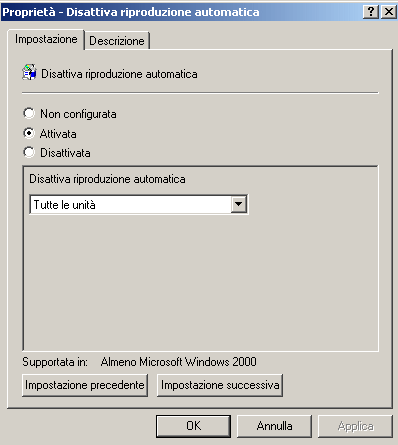
Task: Switch to the Impostazione tab
Action: (x=46, y=39)
